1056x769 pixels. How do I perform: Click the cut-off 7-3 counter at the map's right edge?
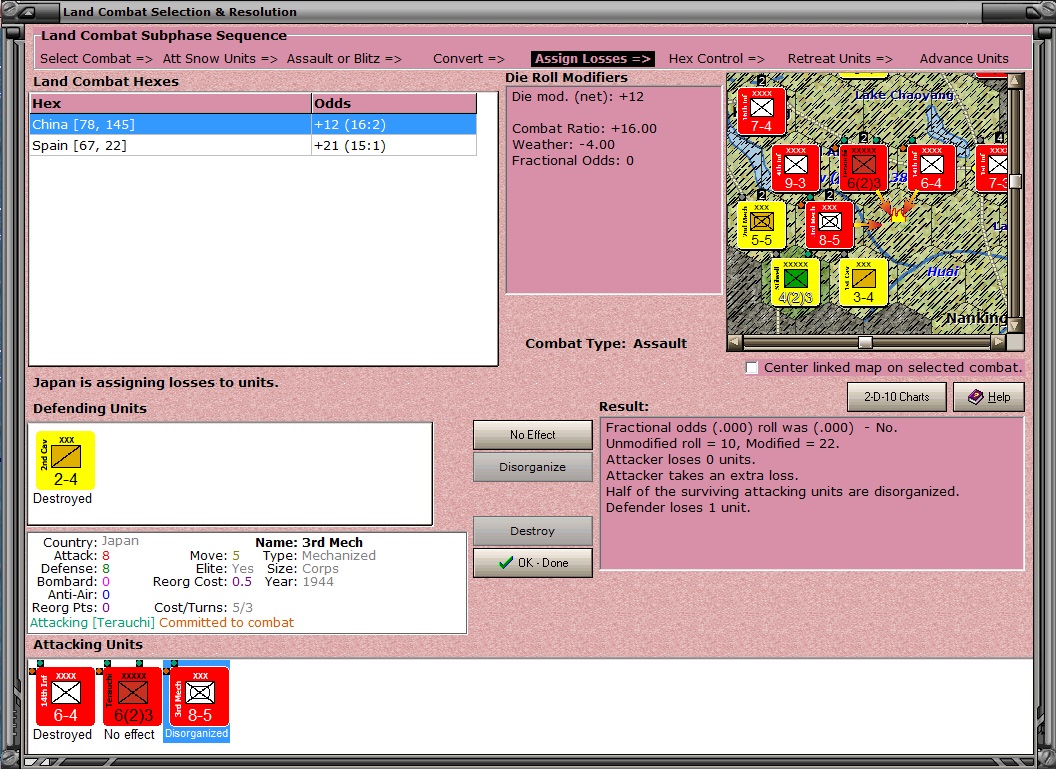[993, 168]
